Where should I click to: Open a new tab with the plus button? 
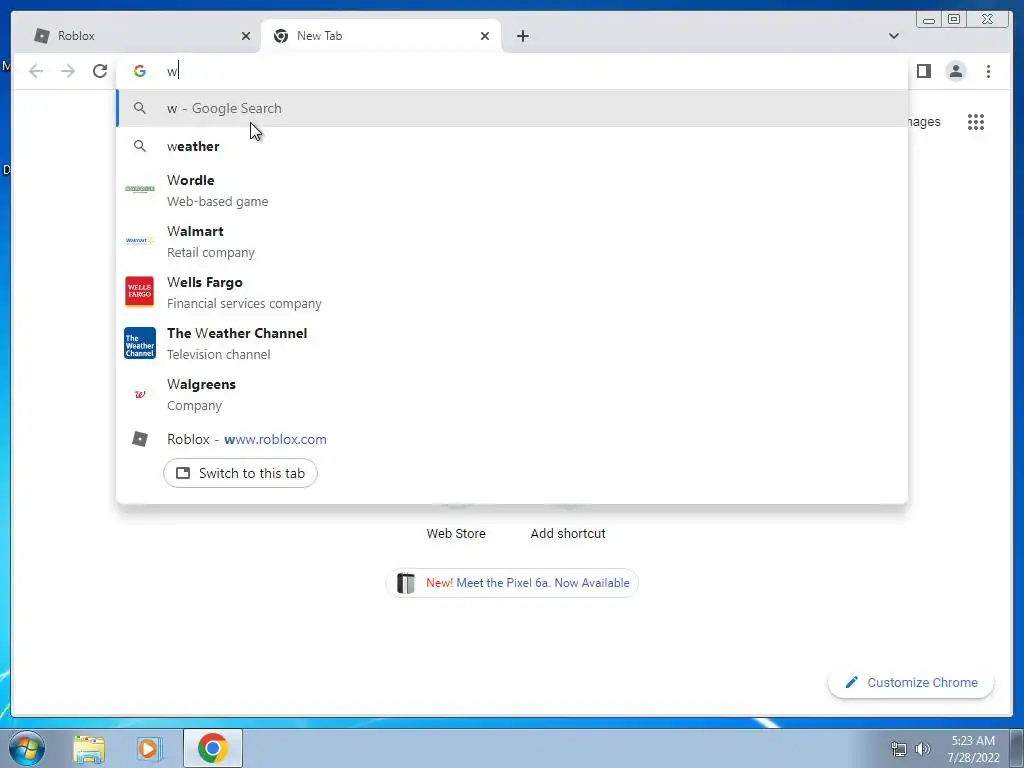coord(523,36)
